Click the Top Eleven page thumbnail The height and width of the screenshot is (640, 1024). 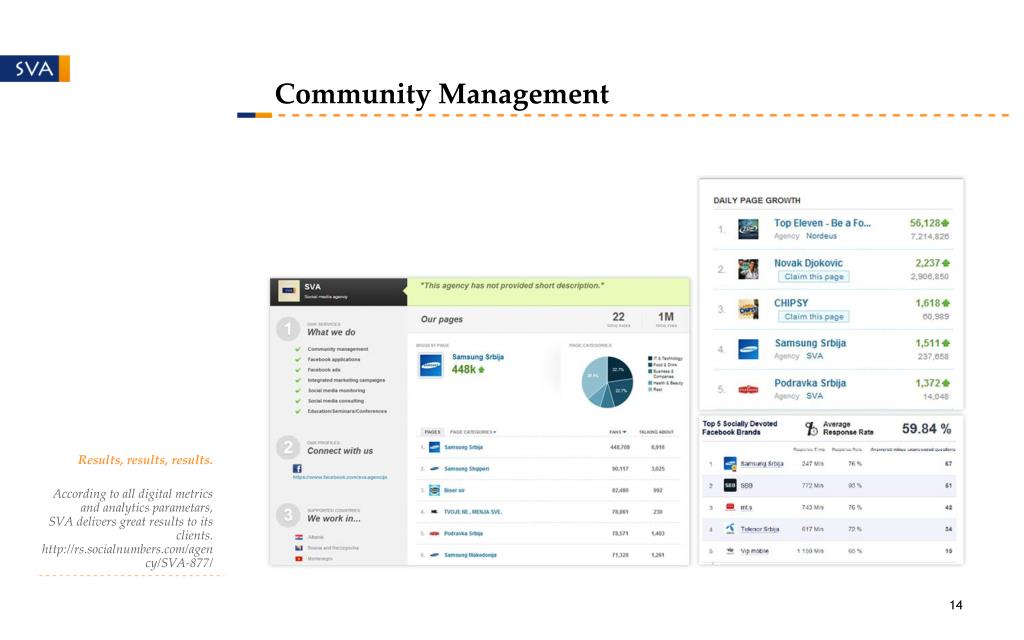coord(748,229)
